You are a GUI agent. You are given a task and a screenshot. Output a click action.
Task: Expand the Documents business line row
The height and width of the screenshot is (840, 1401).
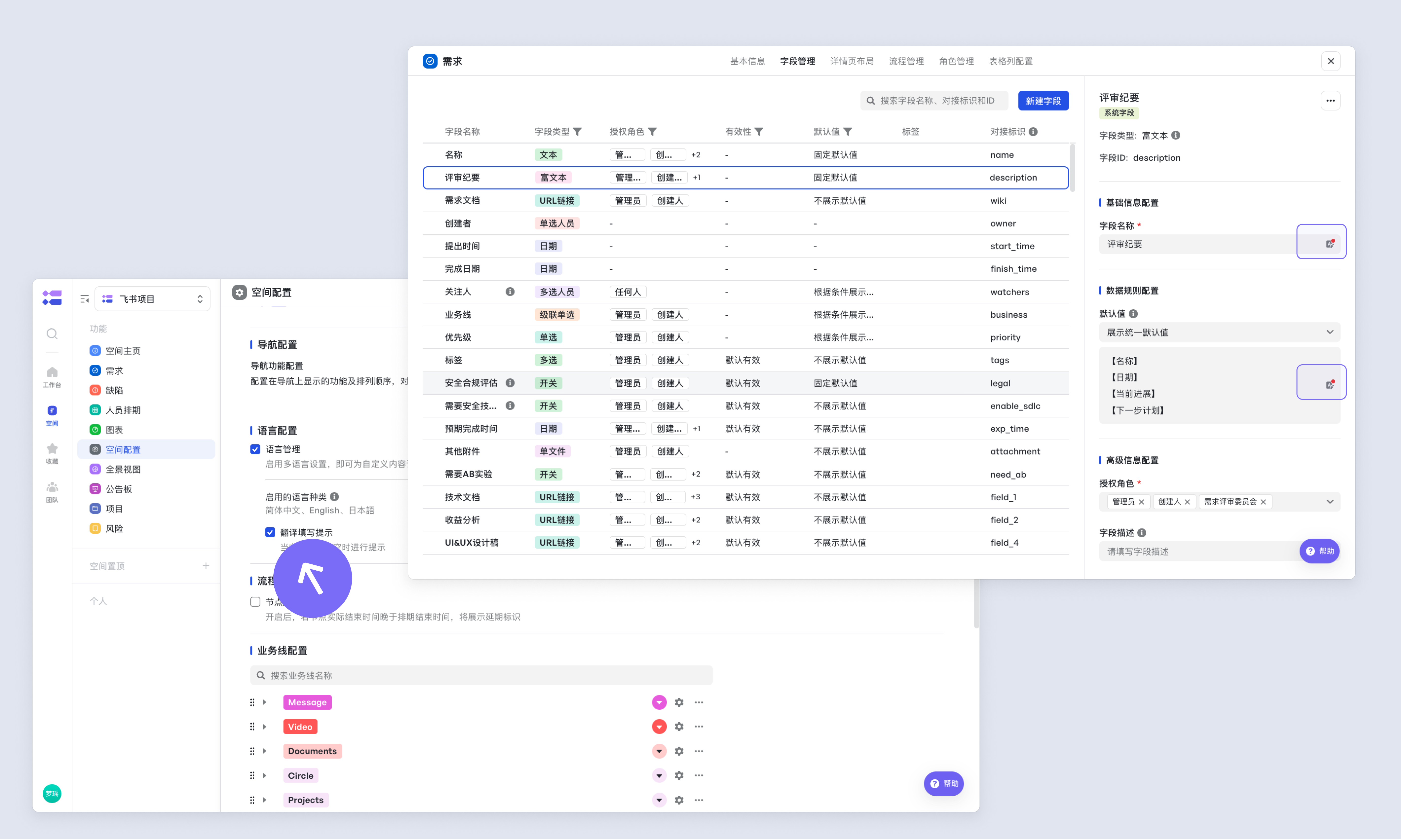(x=264, y=751)
